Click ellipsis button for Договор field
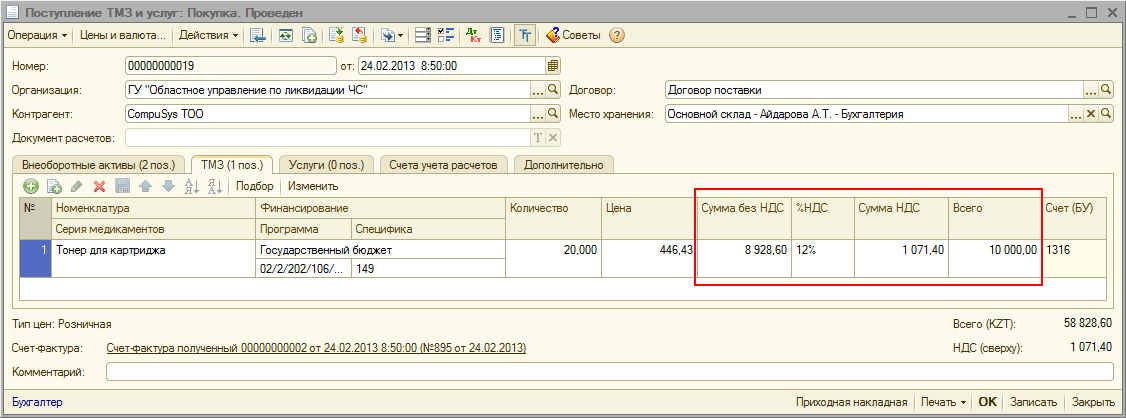 1091,90
